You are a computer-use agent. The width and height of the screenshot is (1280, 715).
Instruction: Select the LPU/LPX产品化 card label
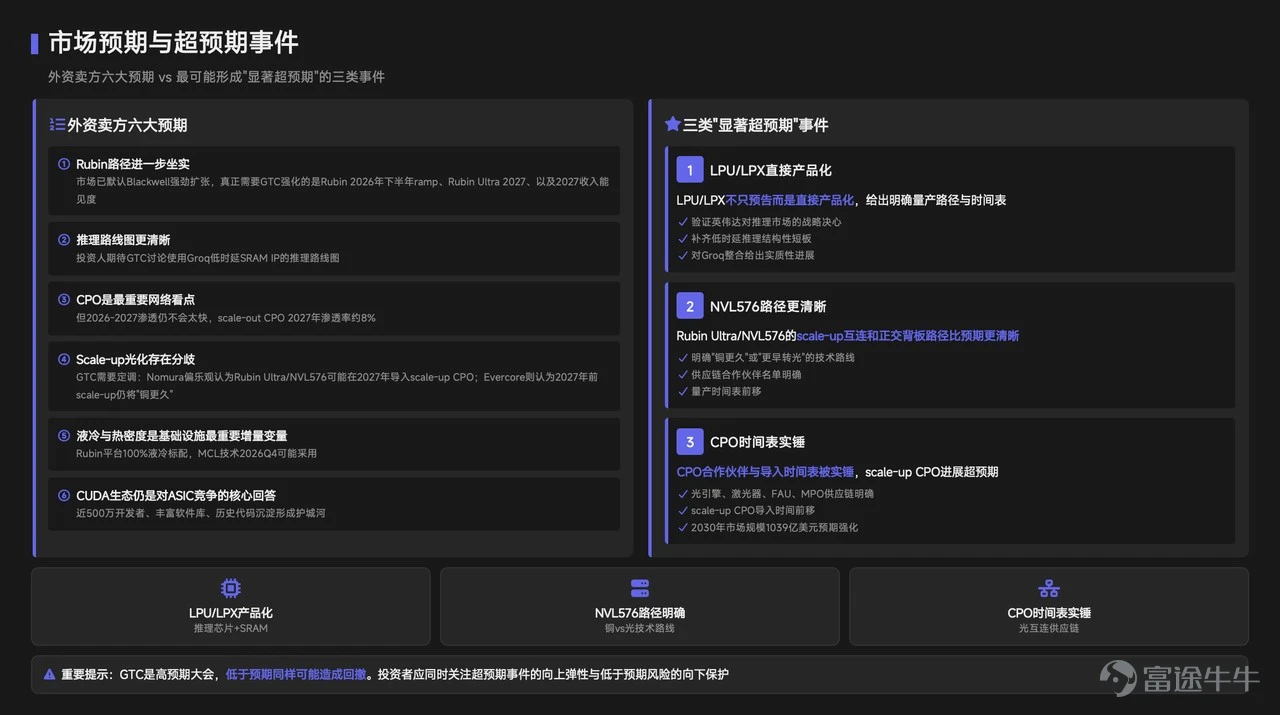pyautogui.click(x=231, y=613)
